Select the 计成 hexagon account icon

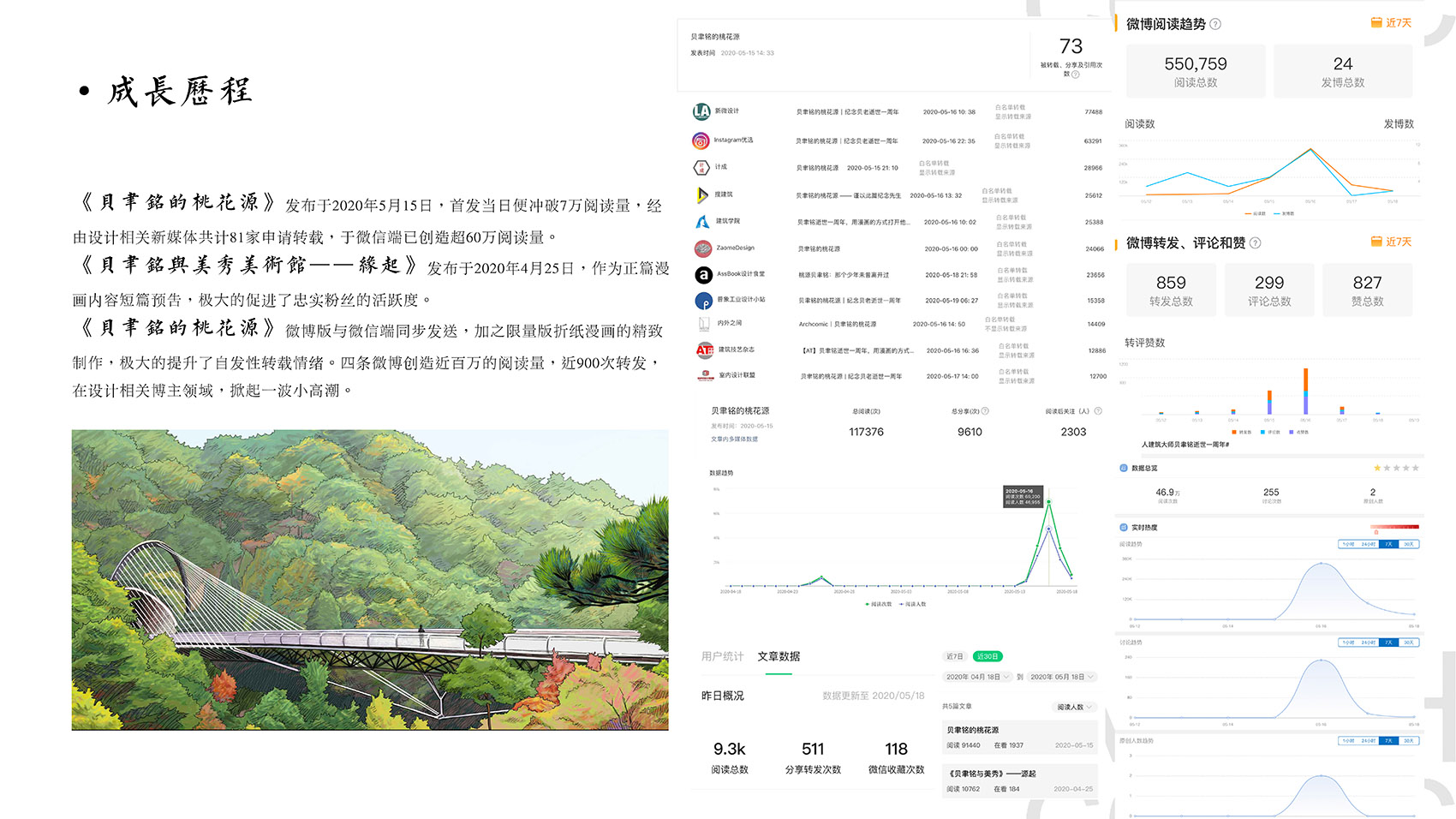(701, 167)
